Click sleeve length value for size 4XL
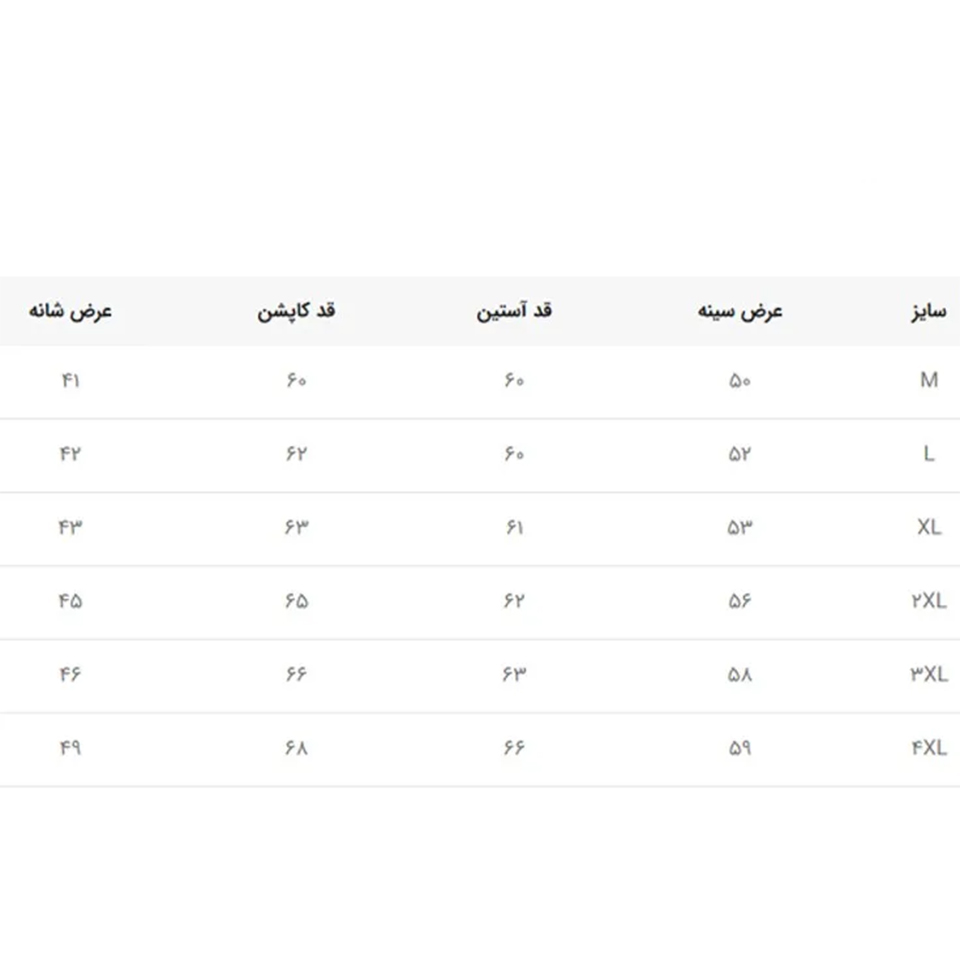The width and height of the screenshot is (960, 960). 514,748
